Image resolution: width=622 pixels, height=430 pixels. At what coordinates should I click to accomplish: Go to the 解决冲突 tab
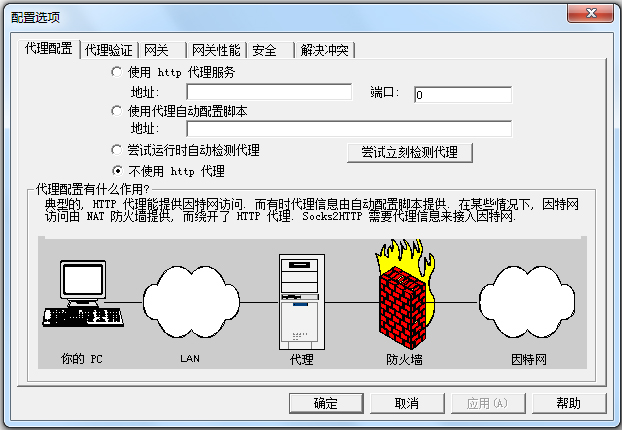[x=324, y=50]
